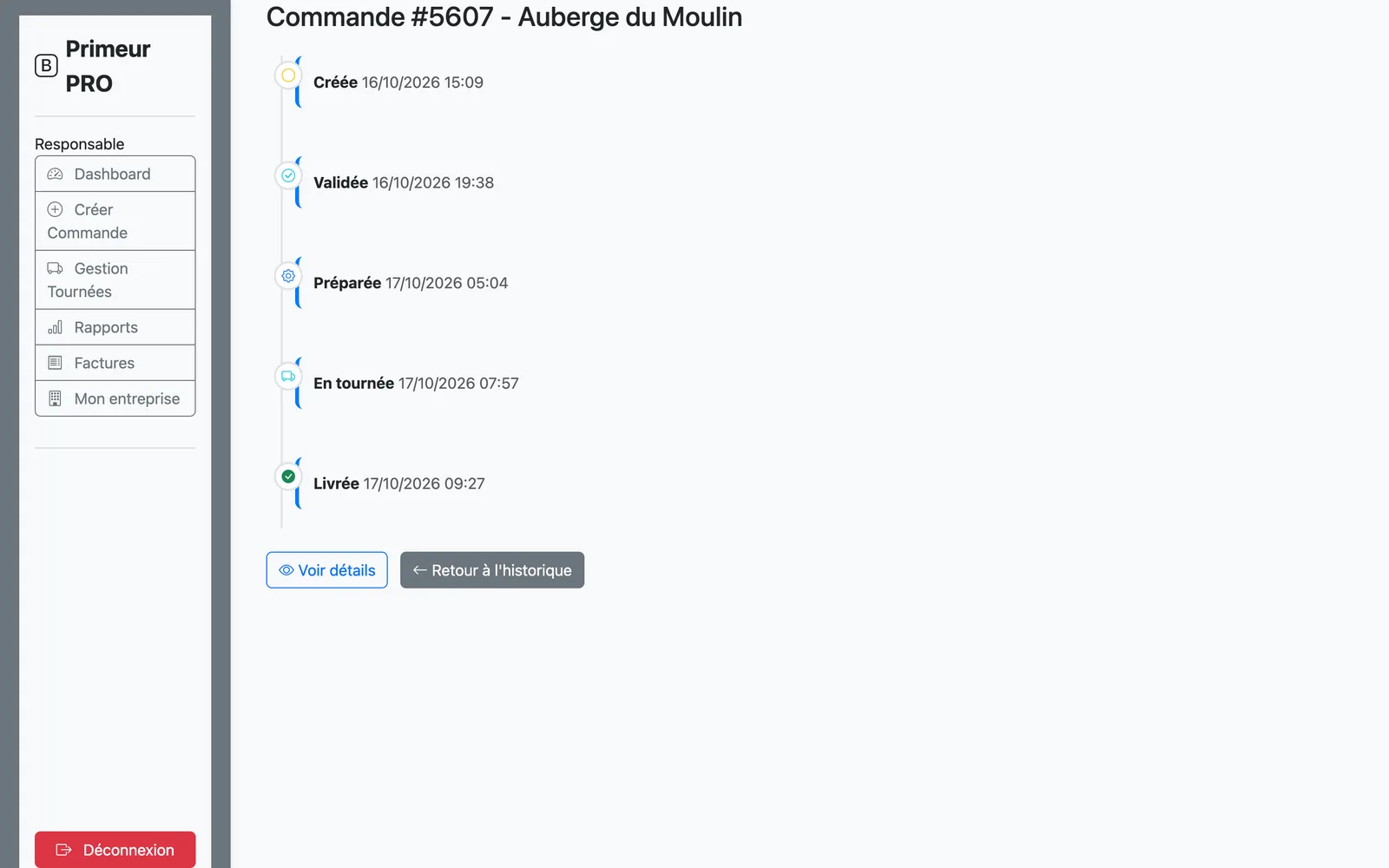Click the logout arrow icon in Déconnexion
The height and width of the screenshot is (868, 1389).
(x=63, y=850)
